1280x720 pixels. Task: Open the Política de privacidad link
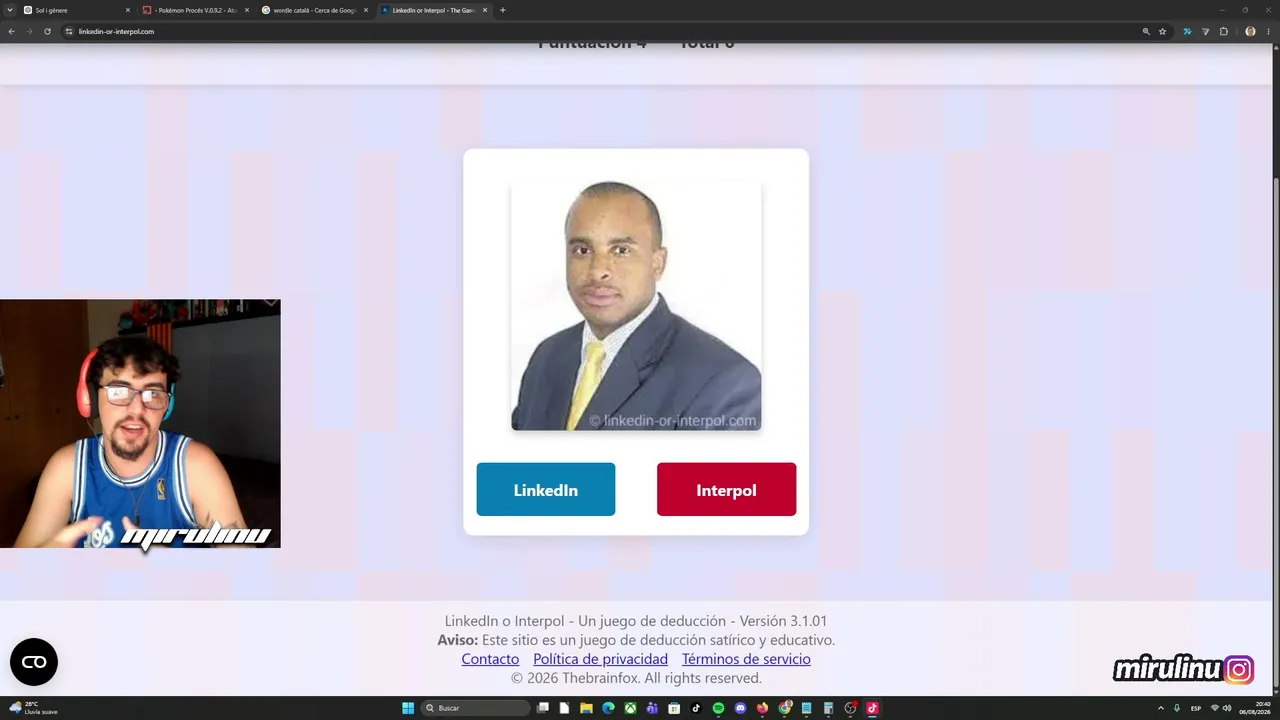click(600, 659)
